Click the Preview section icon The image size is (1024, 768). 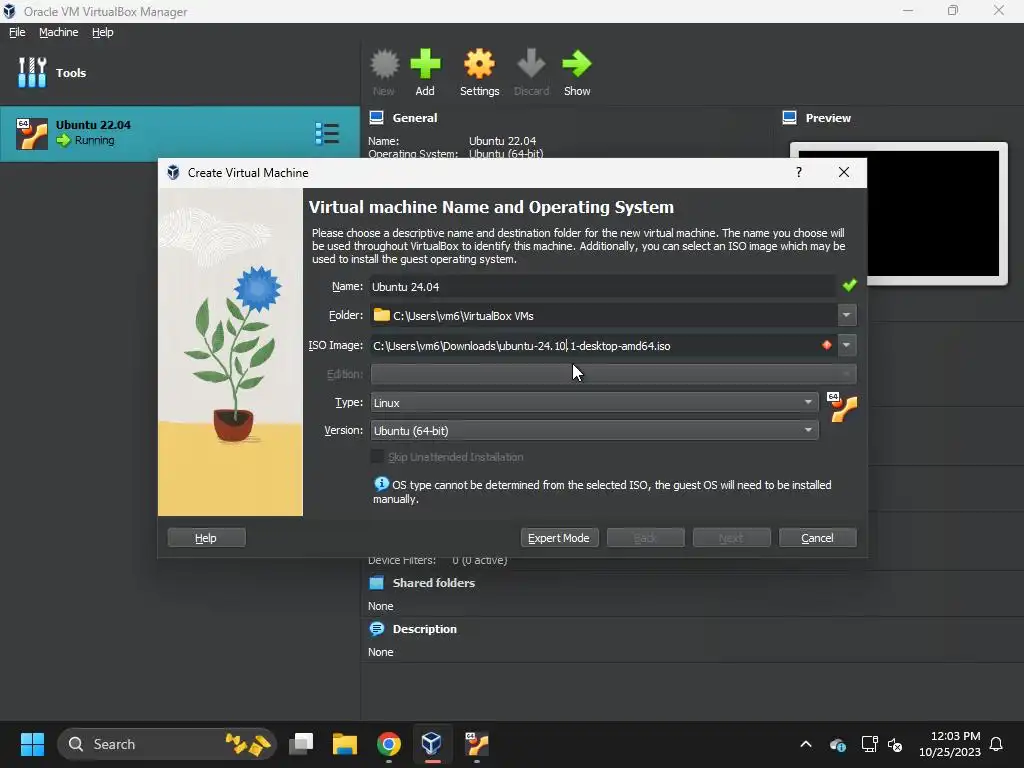coord(790,118)
